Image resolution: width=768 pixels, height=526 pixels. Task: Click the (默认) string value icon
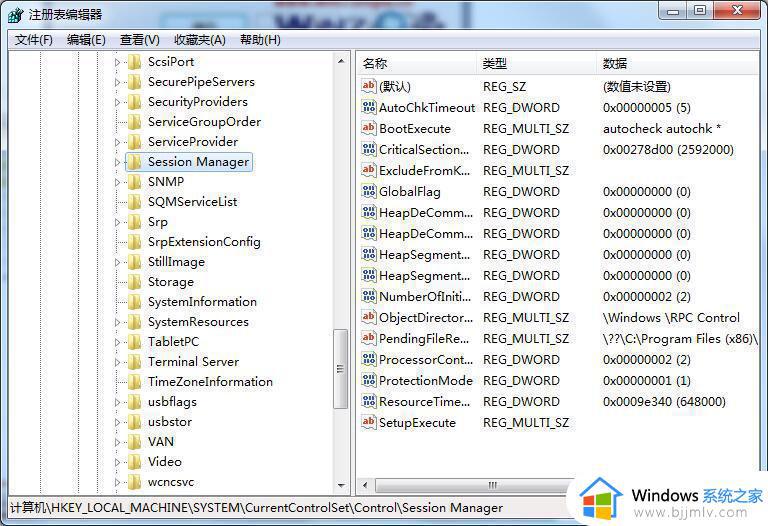369,86
